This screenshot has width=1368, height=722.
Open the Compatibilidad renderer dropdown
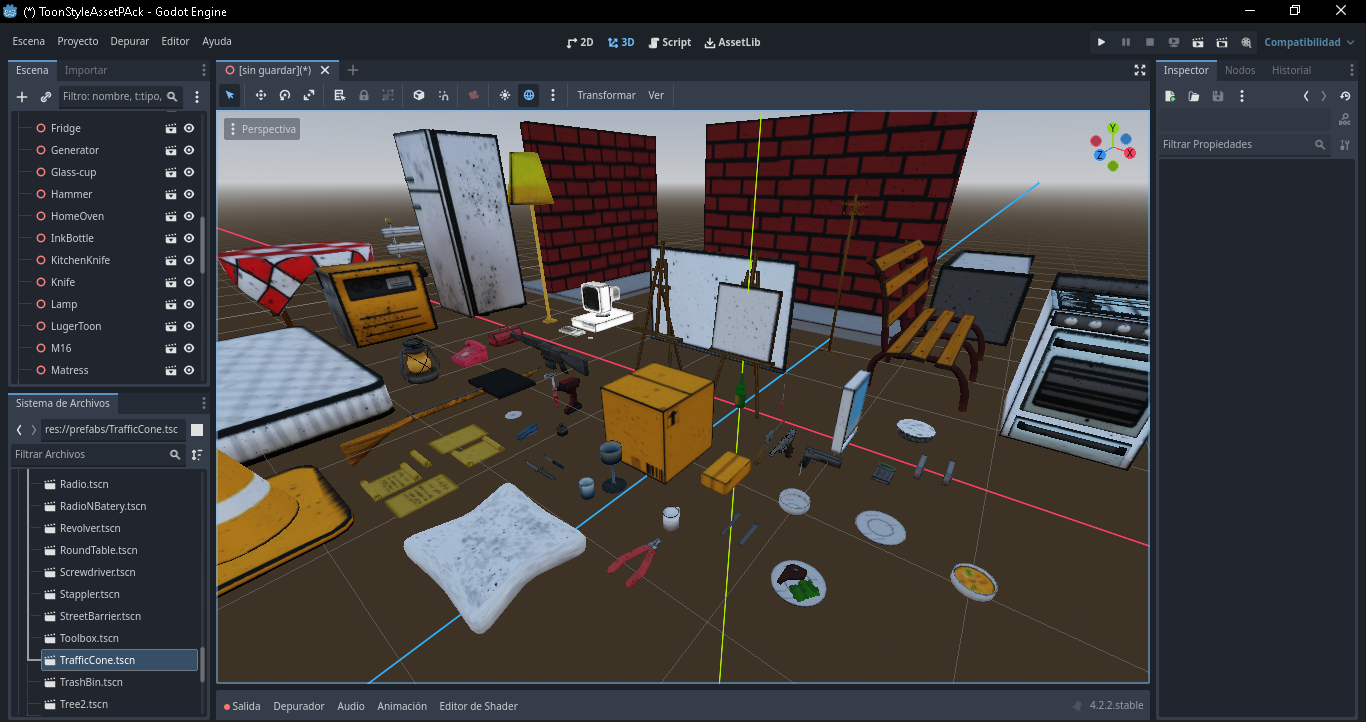coord(1309,42)
